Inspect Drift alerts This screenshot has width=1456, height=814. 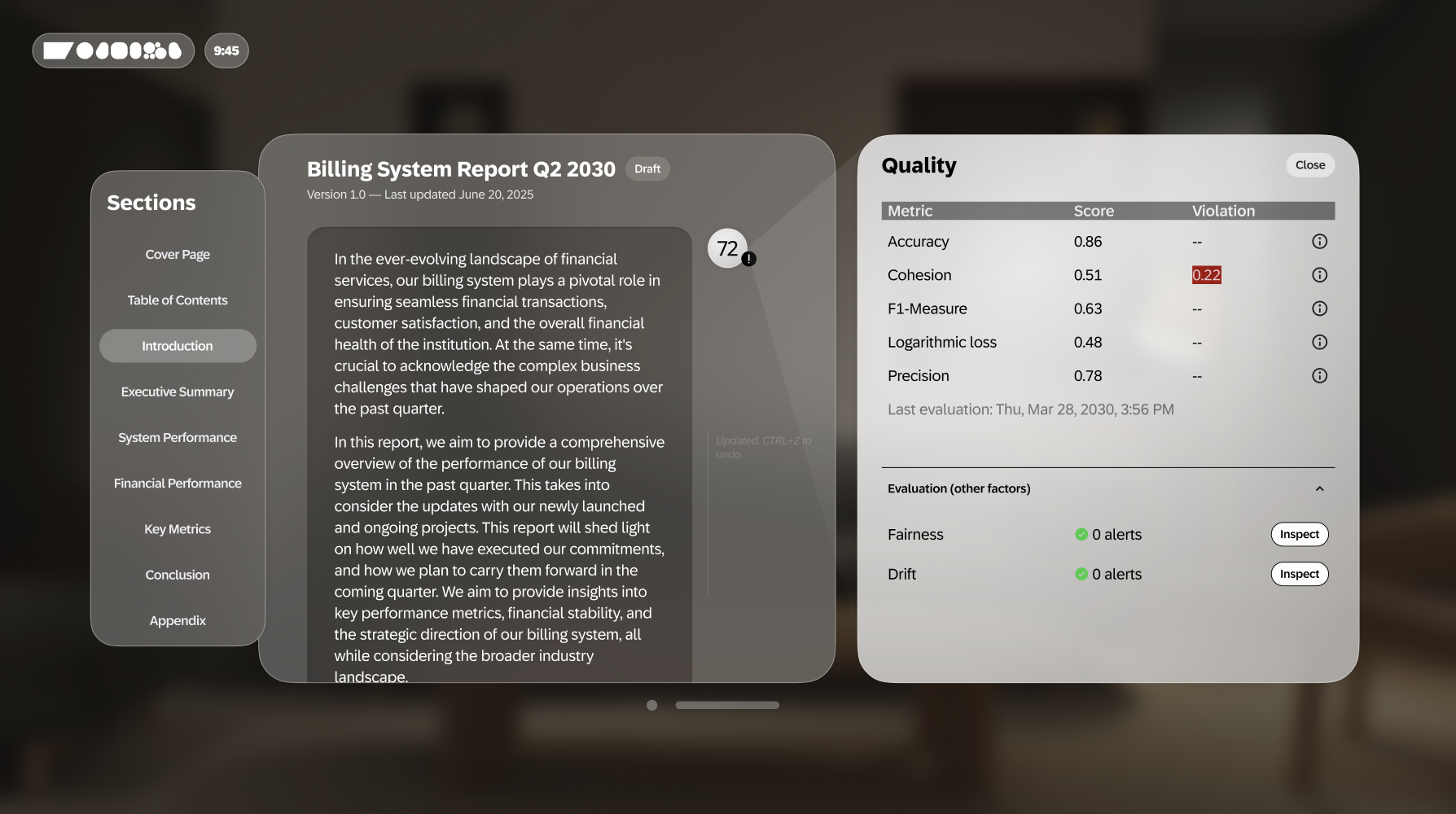[1299, 574]
